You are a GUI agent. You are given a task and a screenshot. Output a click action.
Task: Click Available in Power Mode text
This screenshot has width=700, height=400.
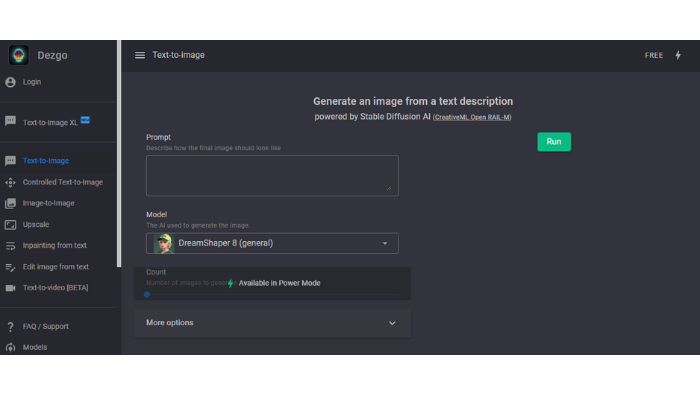point(279,283)
